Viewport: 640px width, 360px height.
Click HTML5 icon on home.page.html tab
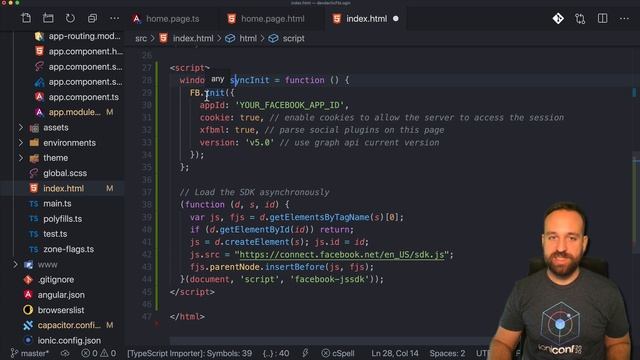(x=231, y=19)
